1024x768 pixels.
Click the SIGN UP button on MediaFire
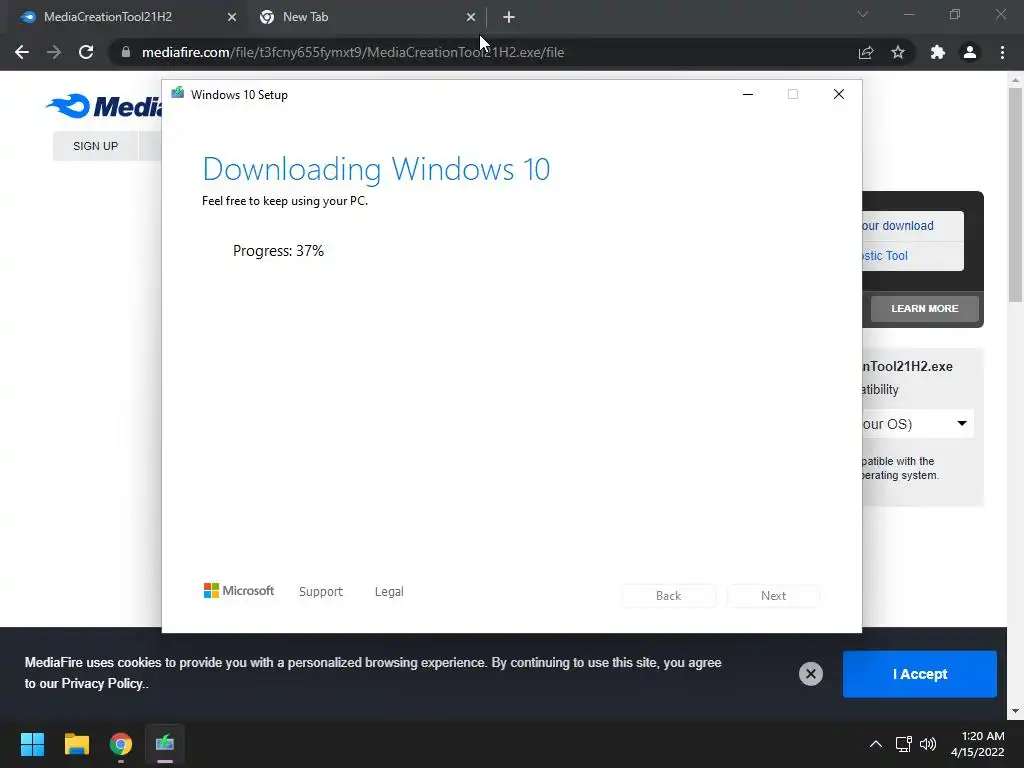click(95, 146)
